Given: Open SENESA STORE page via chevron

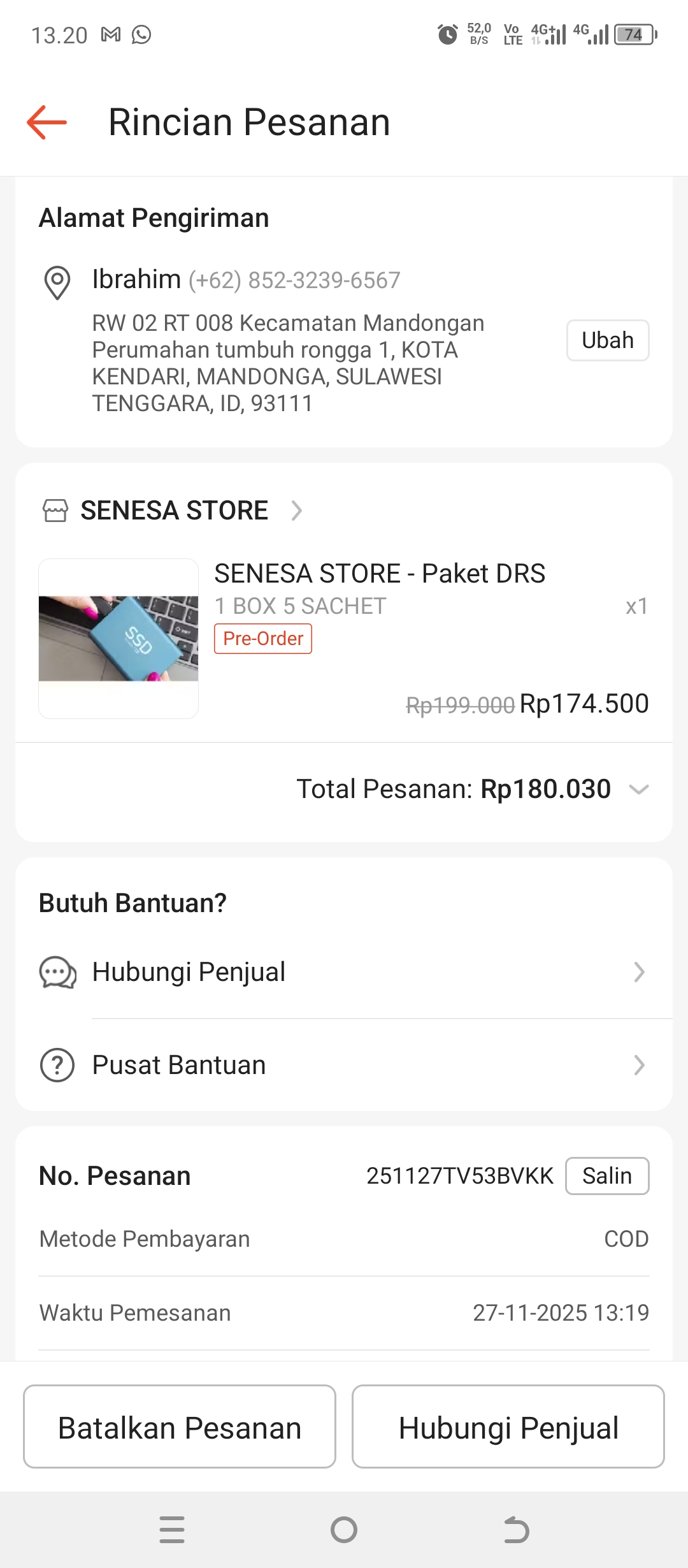Looking at the screenshot, I should tap(296, 511).
